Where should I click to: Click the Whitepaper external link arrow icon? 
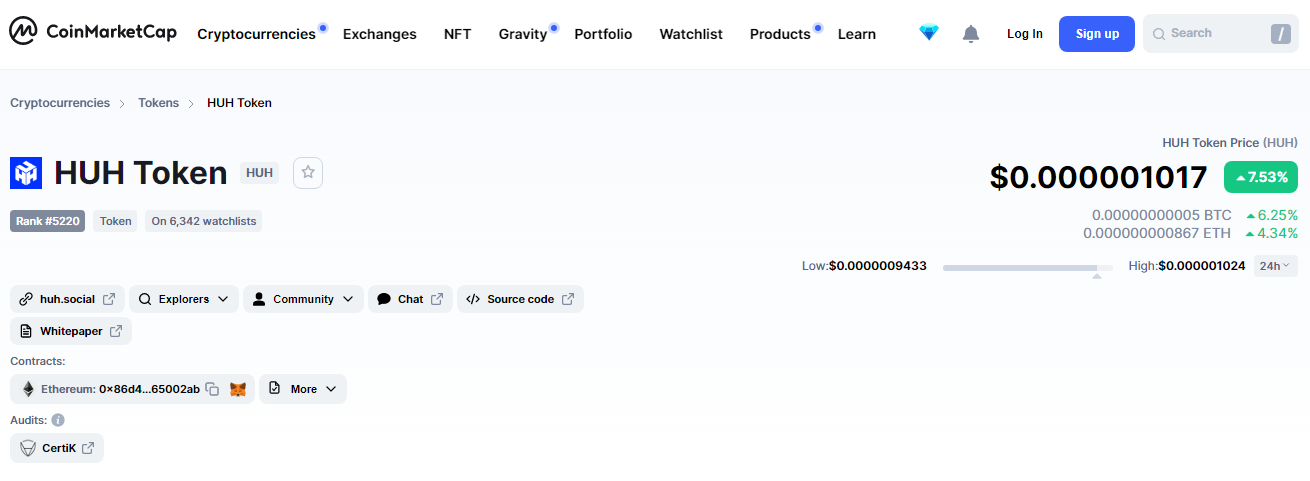pyautogui.click(x=116, y=331)
